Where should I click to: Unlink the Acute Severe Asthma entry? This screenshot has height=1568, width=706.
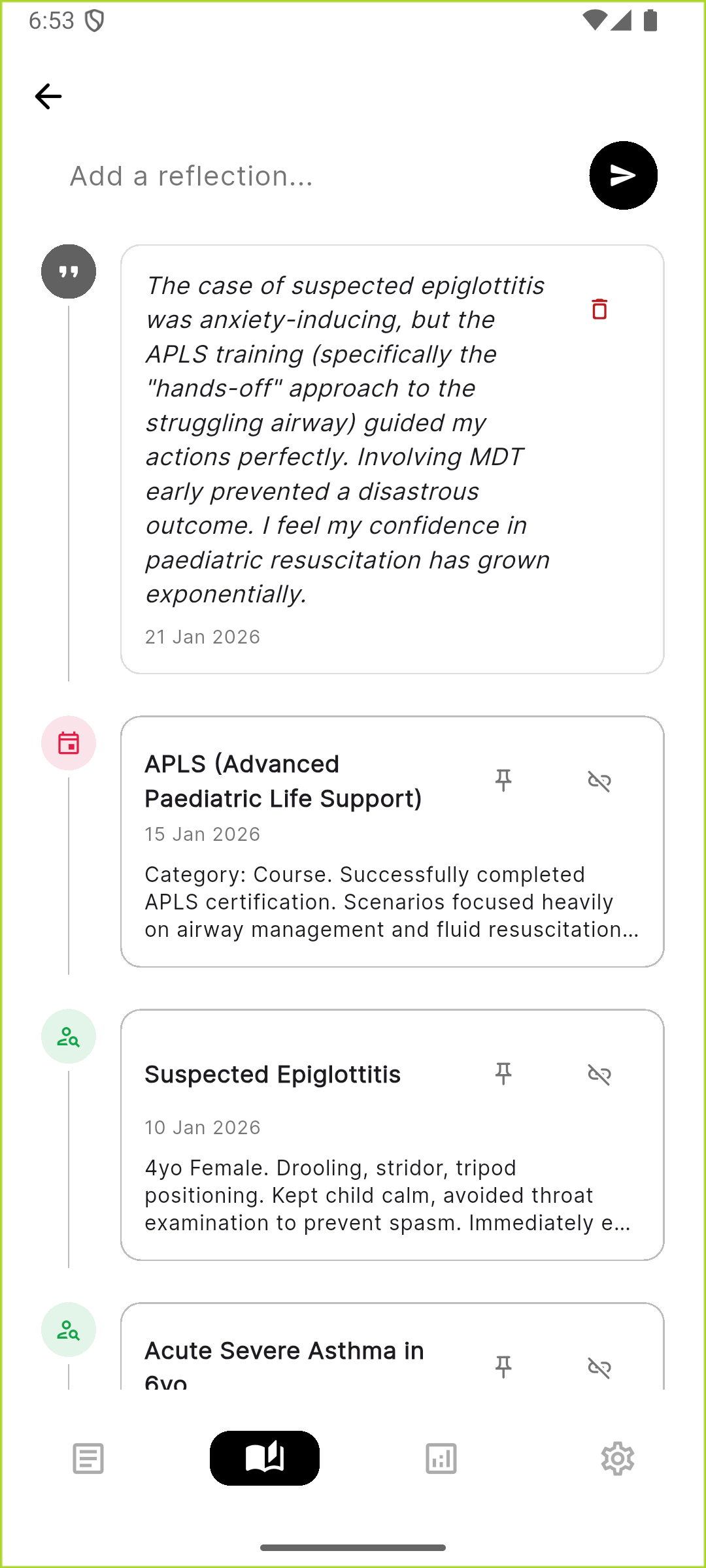coord(599,1367)
